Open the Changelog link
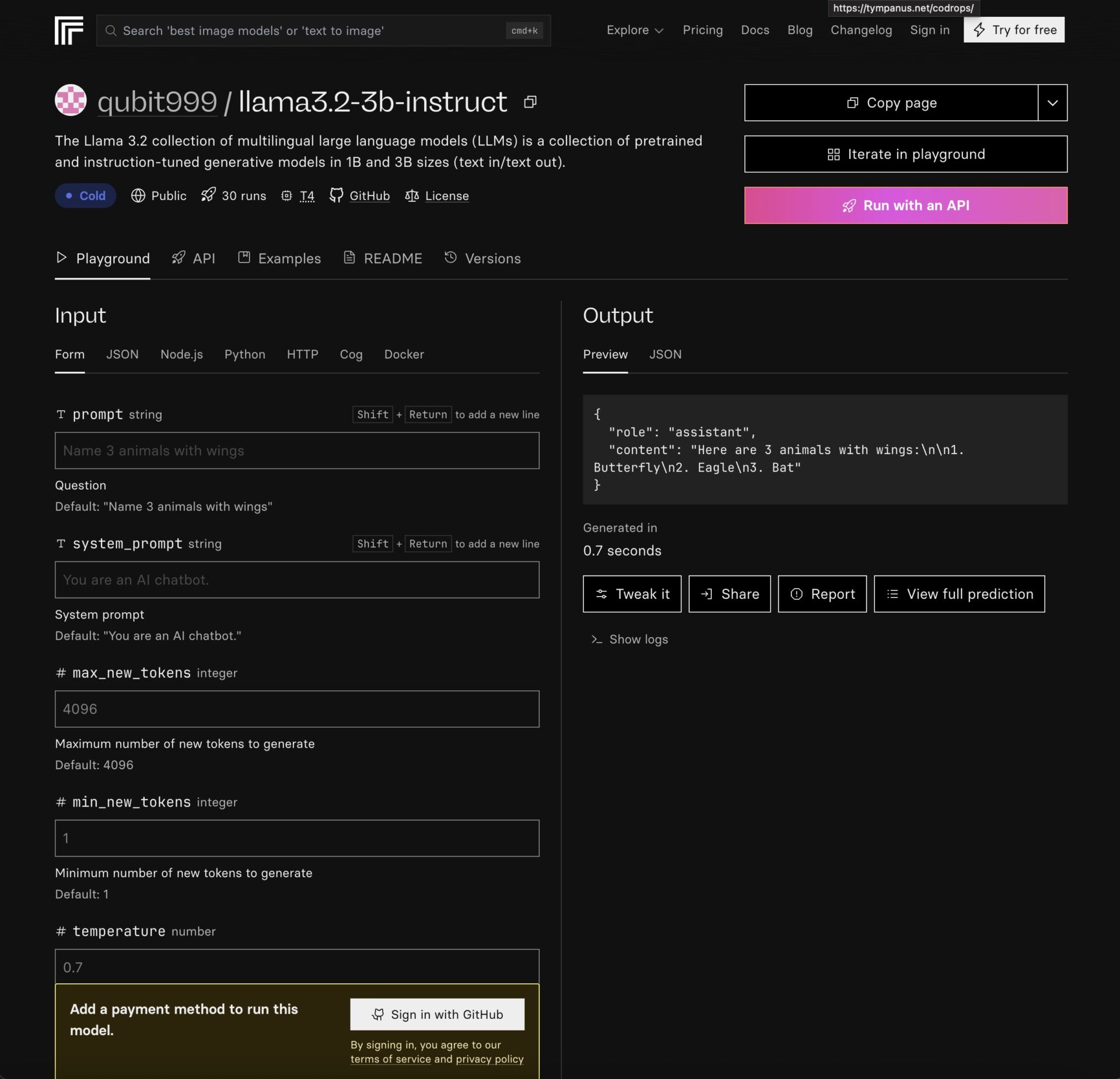Image resolution: width=1120 pixels, height=1079 pixels. click(x=862, y=30)
